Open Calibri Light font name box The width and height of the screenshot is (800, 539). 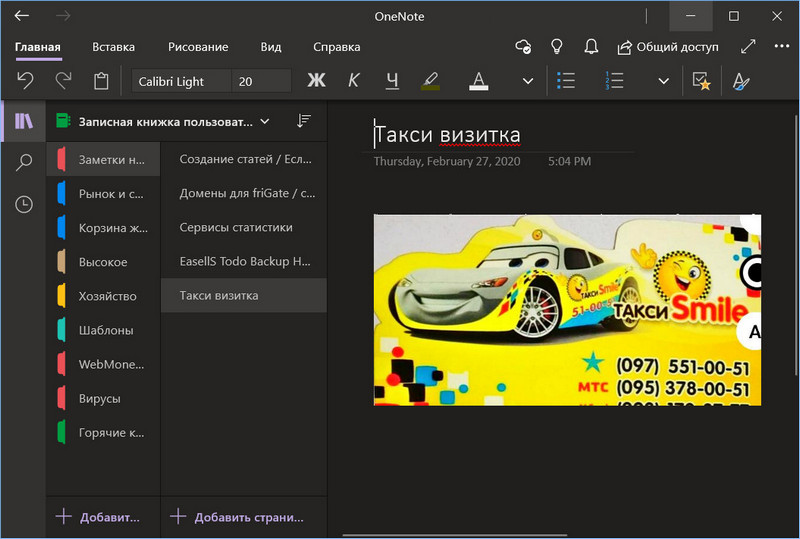pyautogui.click(x=181, y=81)
